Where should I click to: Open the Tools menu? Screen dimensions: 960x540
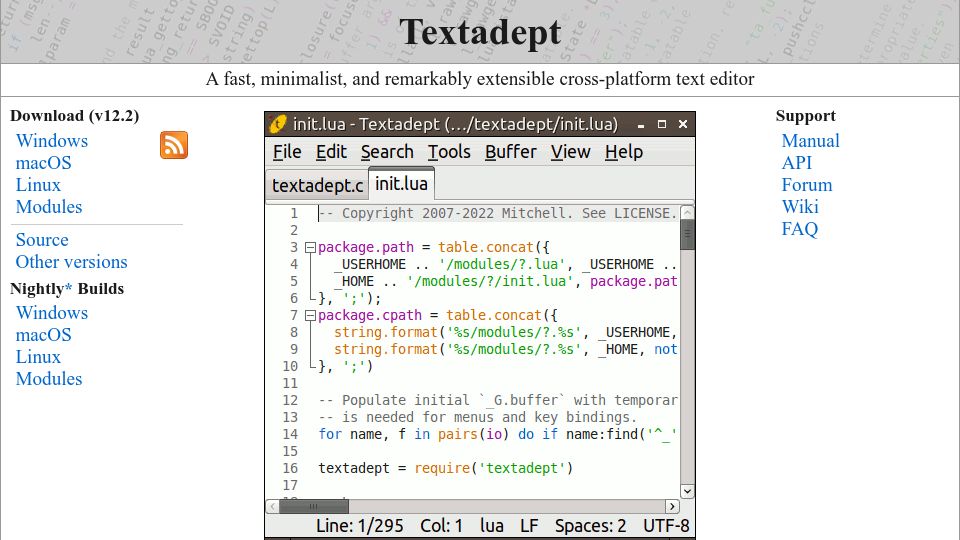coord(449,152)
